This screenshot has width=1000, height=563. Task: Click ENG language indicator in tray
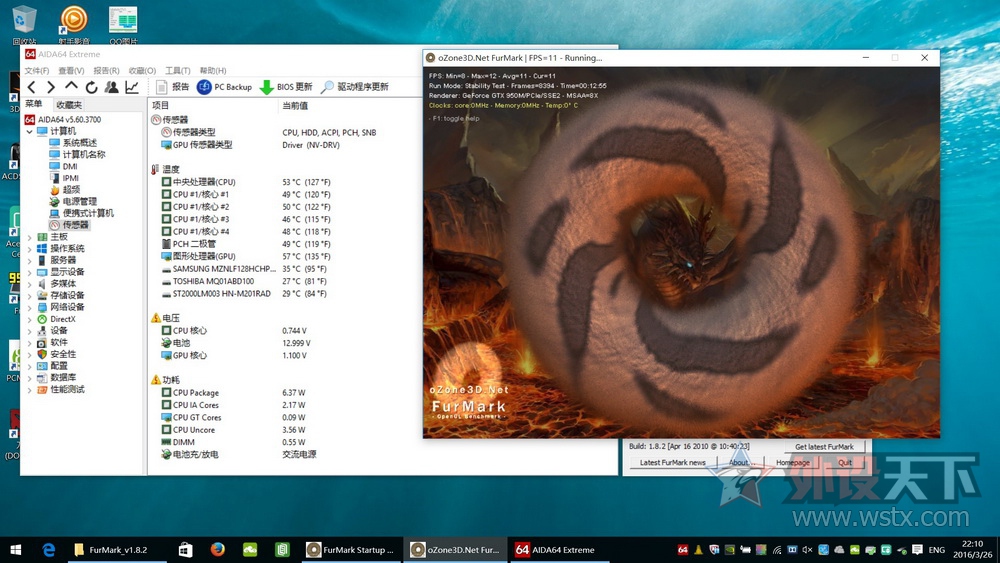coord(936,550)
